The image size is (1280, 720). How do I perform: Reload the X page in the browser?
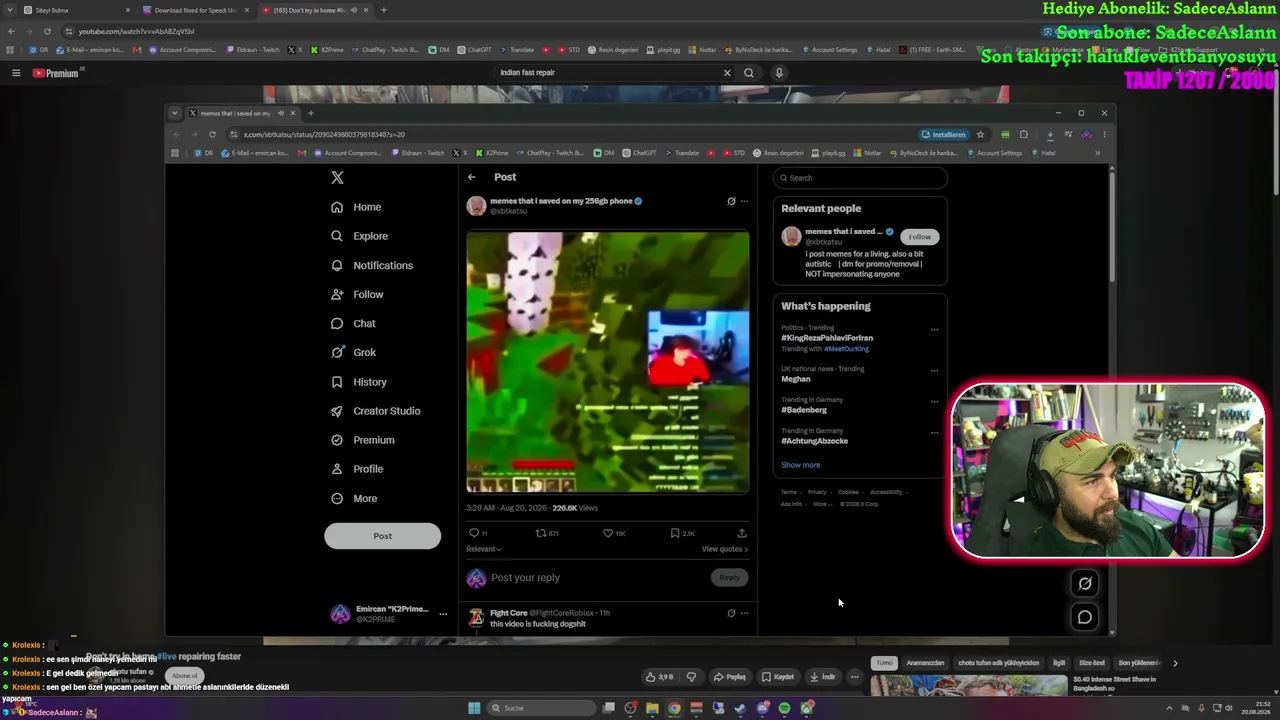[x=212, y=134]
